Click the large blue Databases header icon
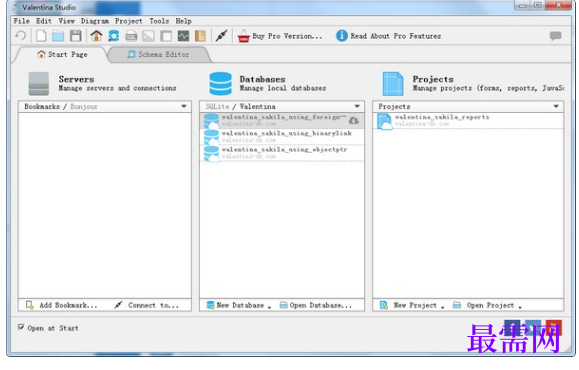Image resolution: width=579 pixels, height=370 pixels. point(220,83)
